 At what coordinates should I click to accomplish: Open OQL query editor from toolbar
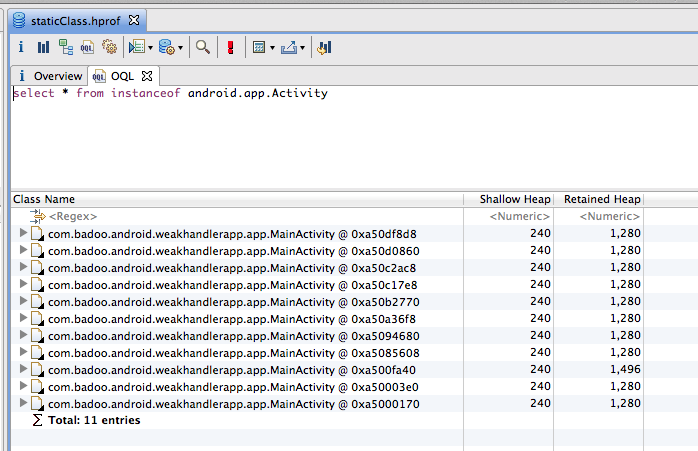(x=87, y=47)
